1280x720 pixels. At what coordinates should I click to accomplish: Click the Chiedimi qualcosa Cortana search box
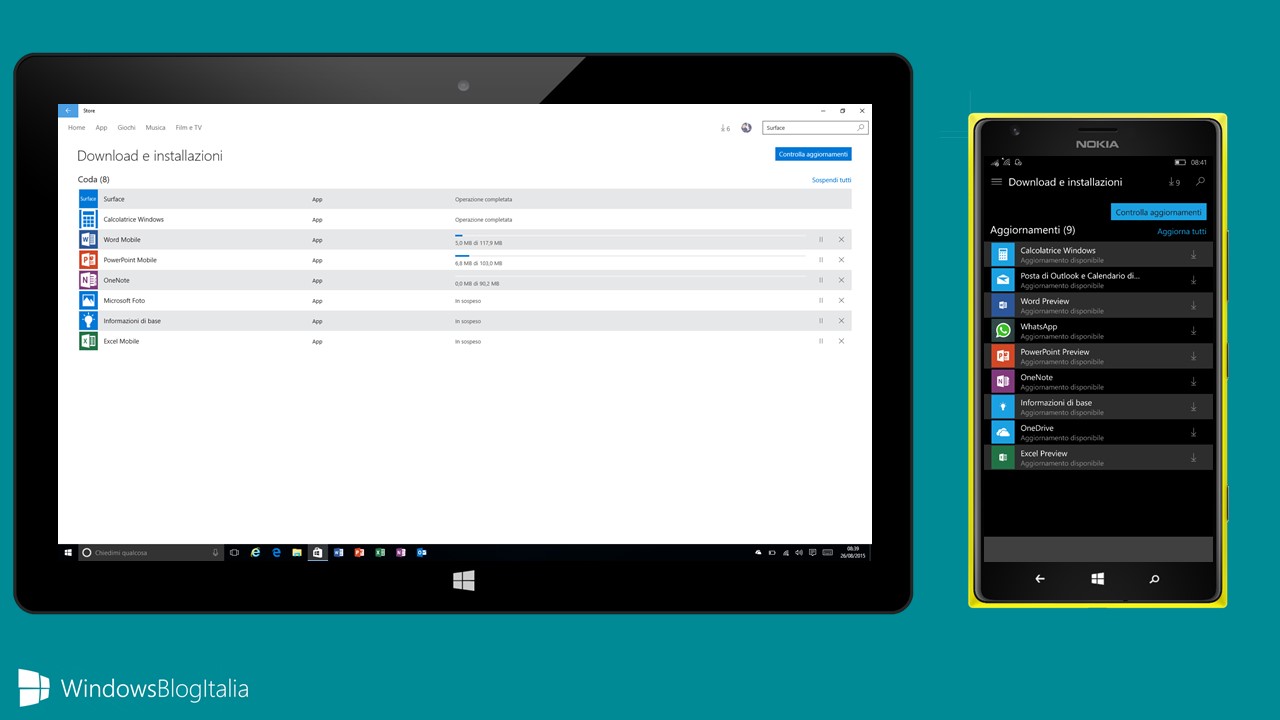click(150, 552)
